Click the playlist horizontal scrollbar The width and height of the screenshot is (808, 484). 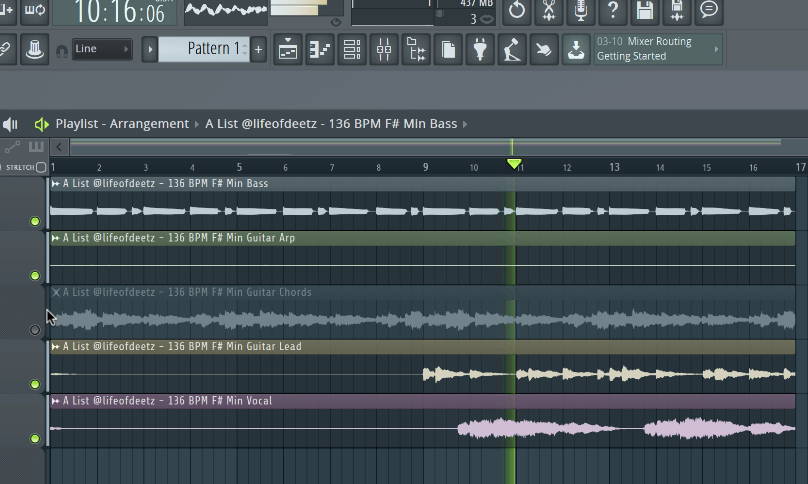426,147
